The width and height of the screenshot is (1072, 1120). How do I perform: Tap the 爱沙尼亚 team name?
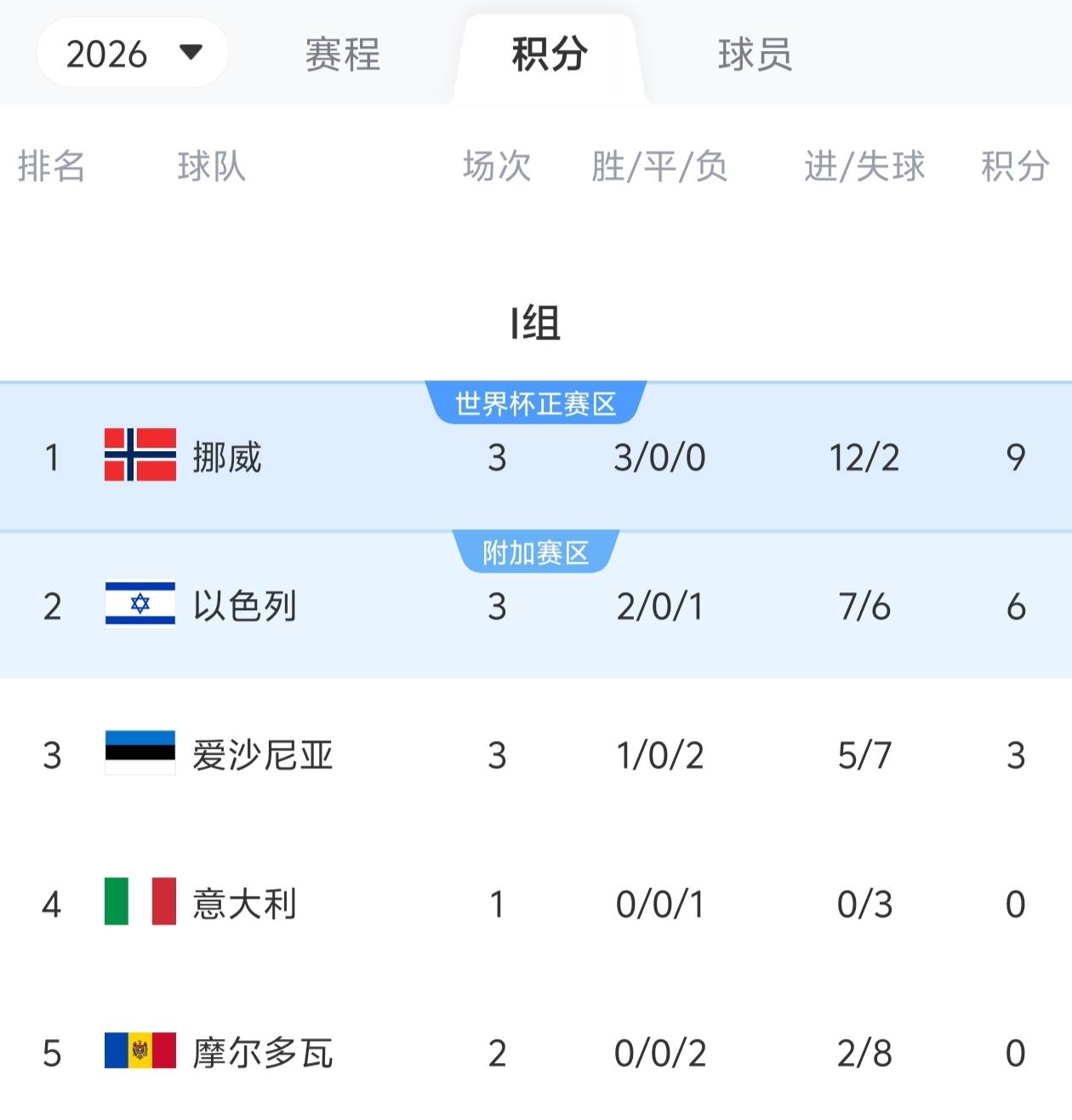click(x=262, y=756)
